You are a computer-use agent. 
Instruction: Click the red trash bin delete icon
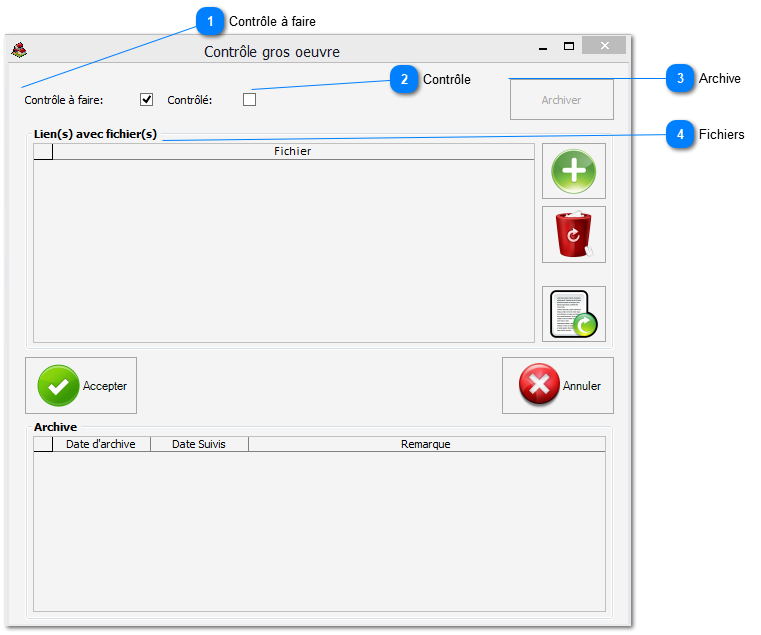(x=574, y=235)
